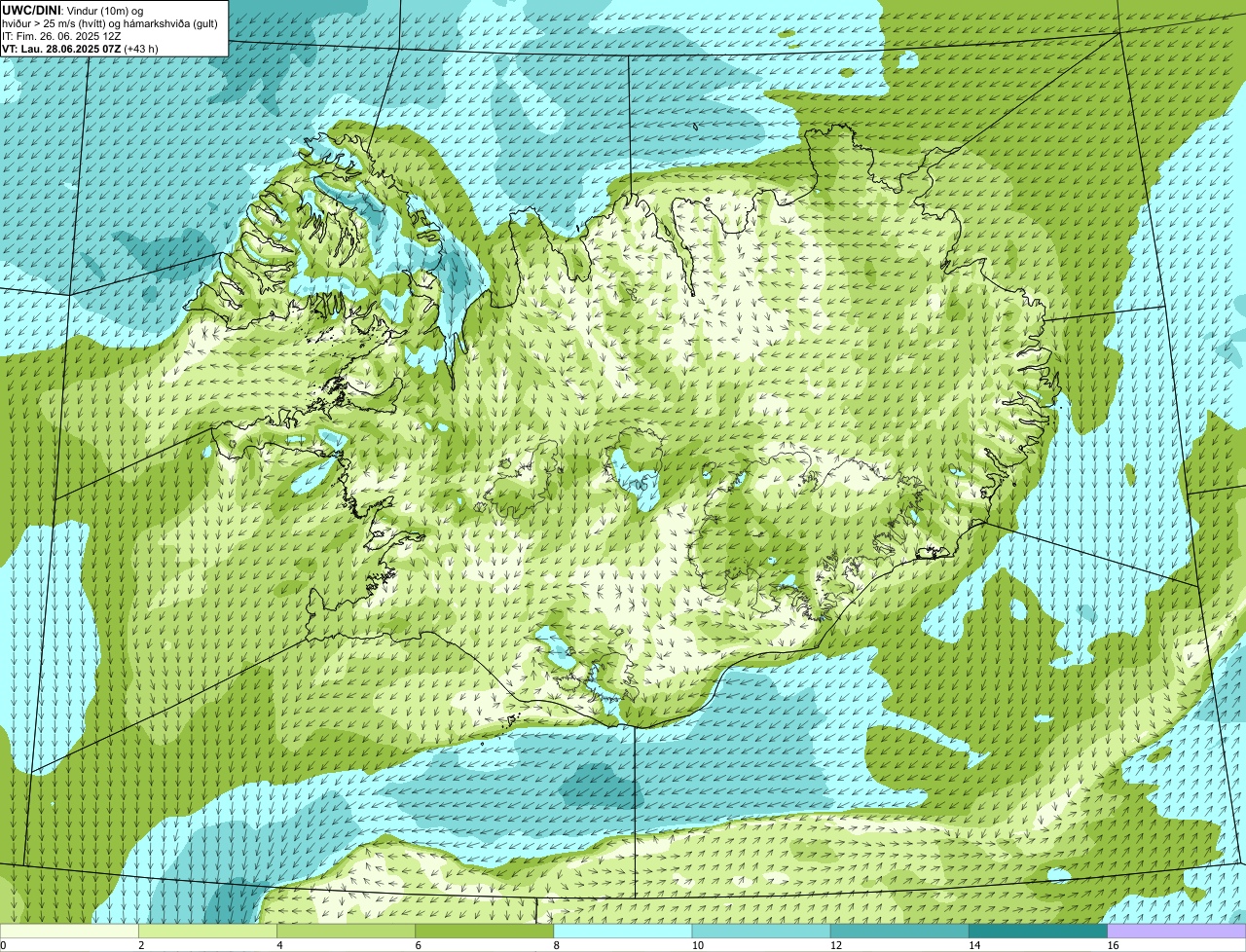
Task: Click the olive green 6–8 m/s legend swatch
Action: click(x=485, y=932)
